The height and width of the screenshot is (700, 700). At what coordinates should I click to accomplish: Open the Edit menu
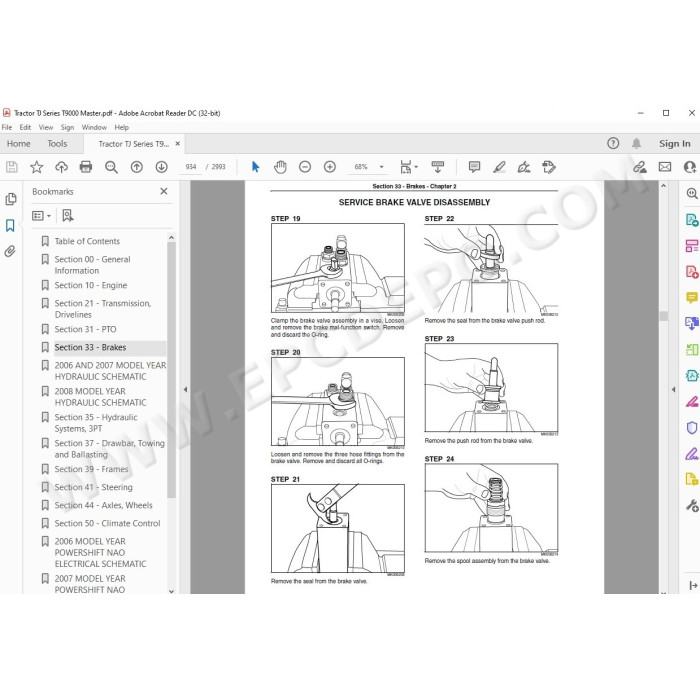coord(25,127)
